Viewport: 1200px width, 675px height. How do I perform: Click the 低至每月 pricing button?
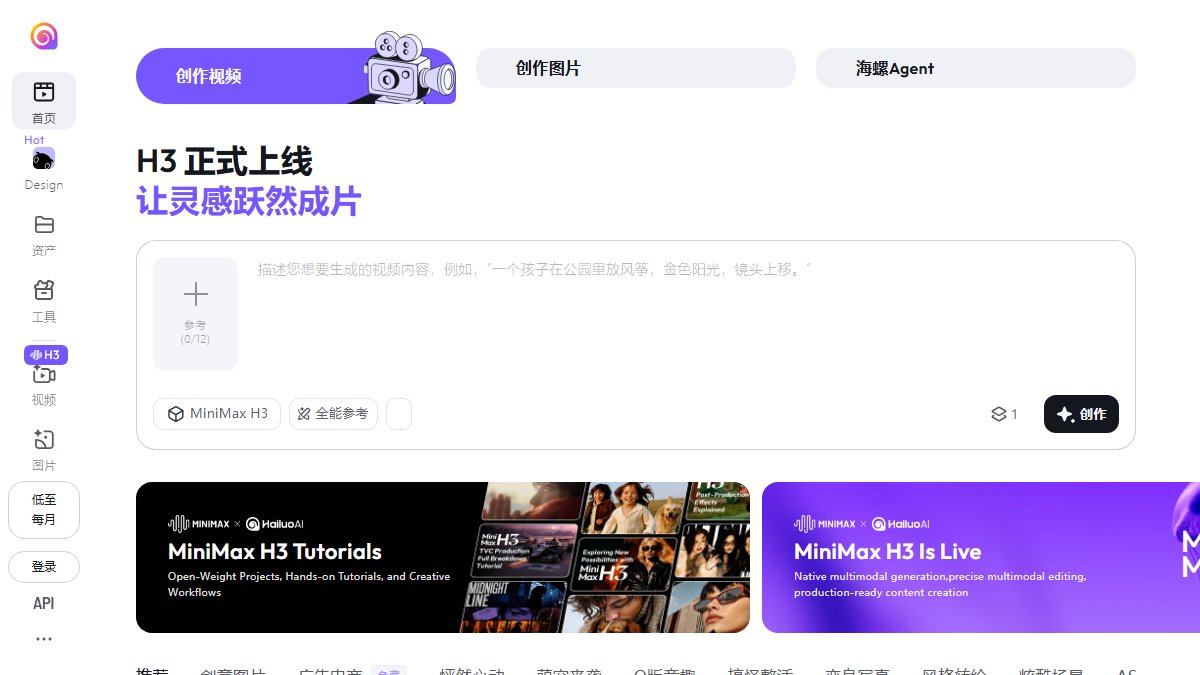click(x=44, y=510)
